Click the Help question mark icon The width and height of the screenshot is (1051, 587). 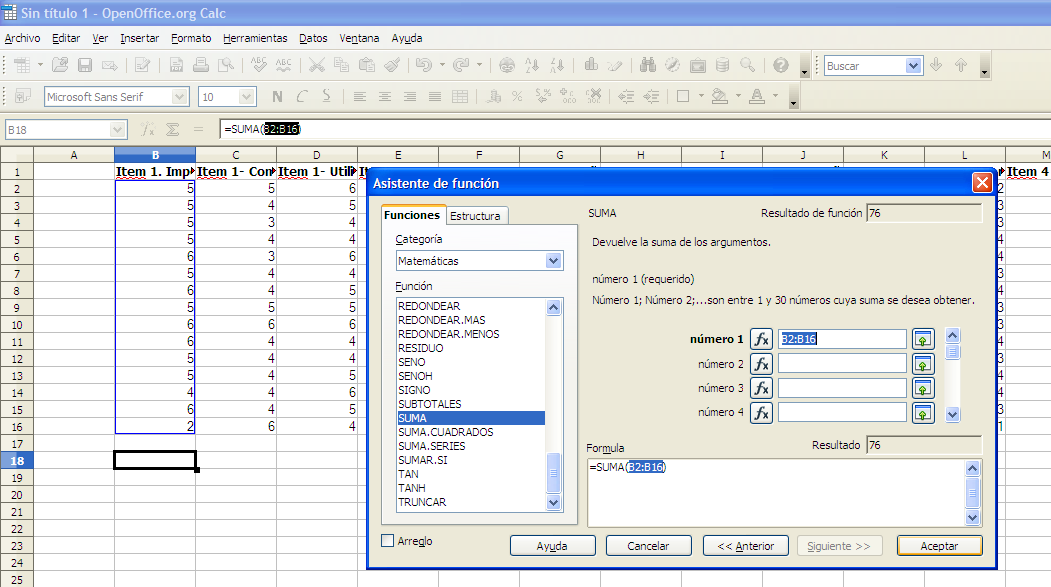coord(781,65)
